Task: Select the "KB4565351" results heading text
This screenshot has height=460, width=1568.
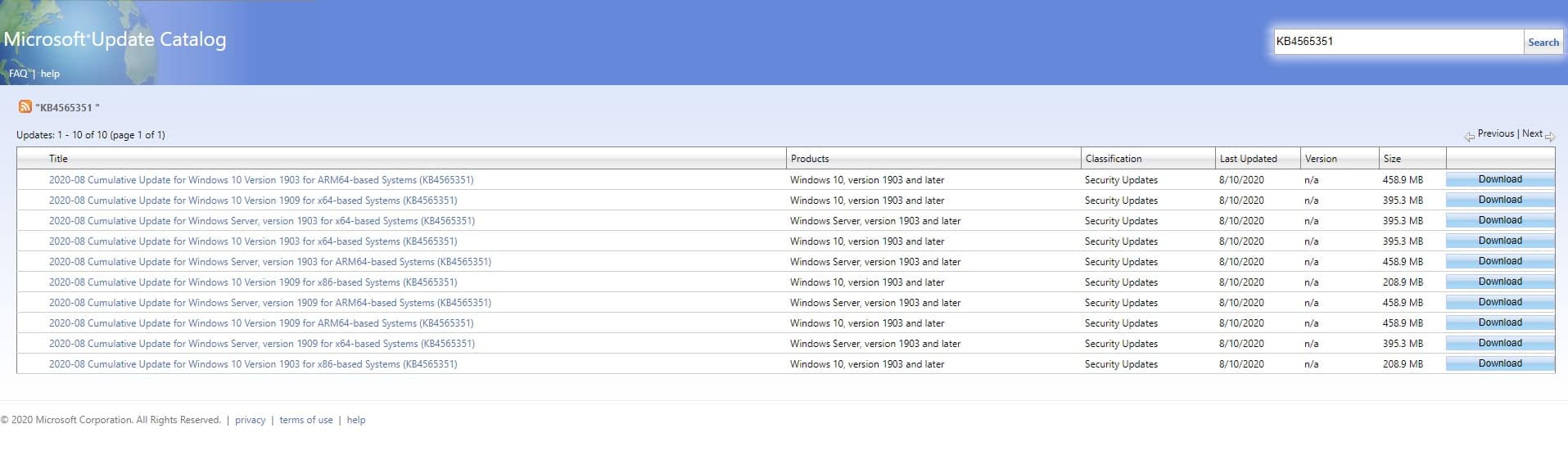Action: click(67, 107)
